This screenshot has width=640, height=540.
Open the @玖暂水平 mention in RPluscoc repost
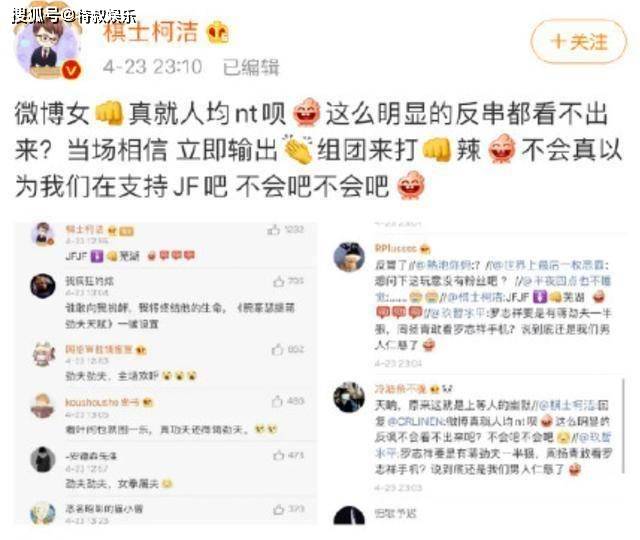pyautogui.click(x=459, y=313)
